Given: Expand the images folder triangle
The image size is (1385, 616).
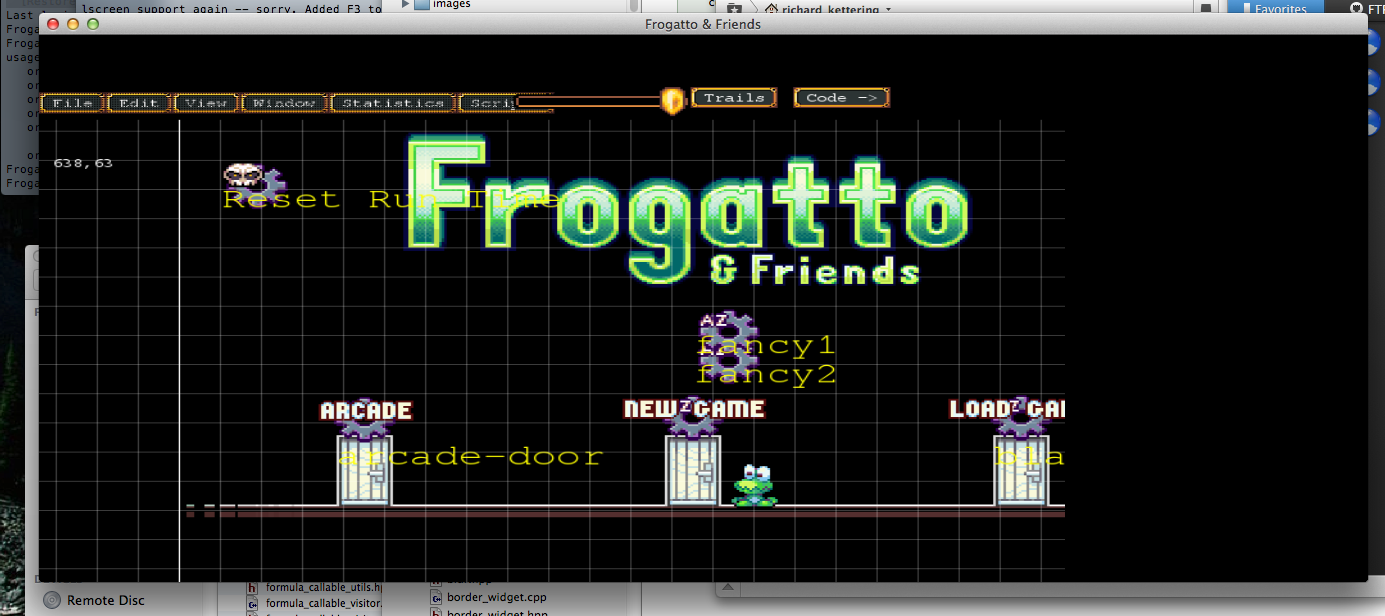Looking at the screenshot, I should point(405,4).
